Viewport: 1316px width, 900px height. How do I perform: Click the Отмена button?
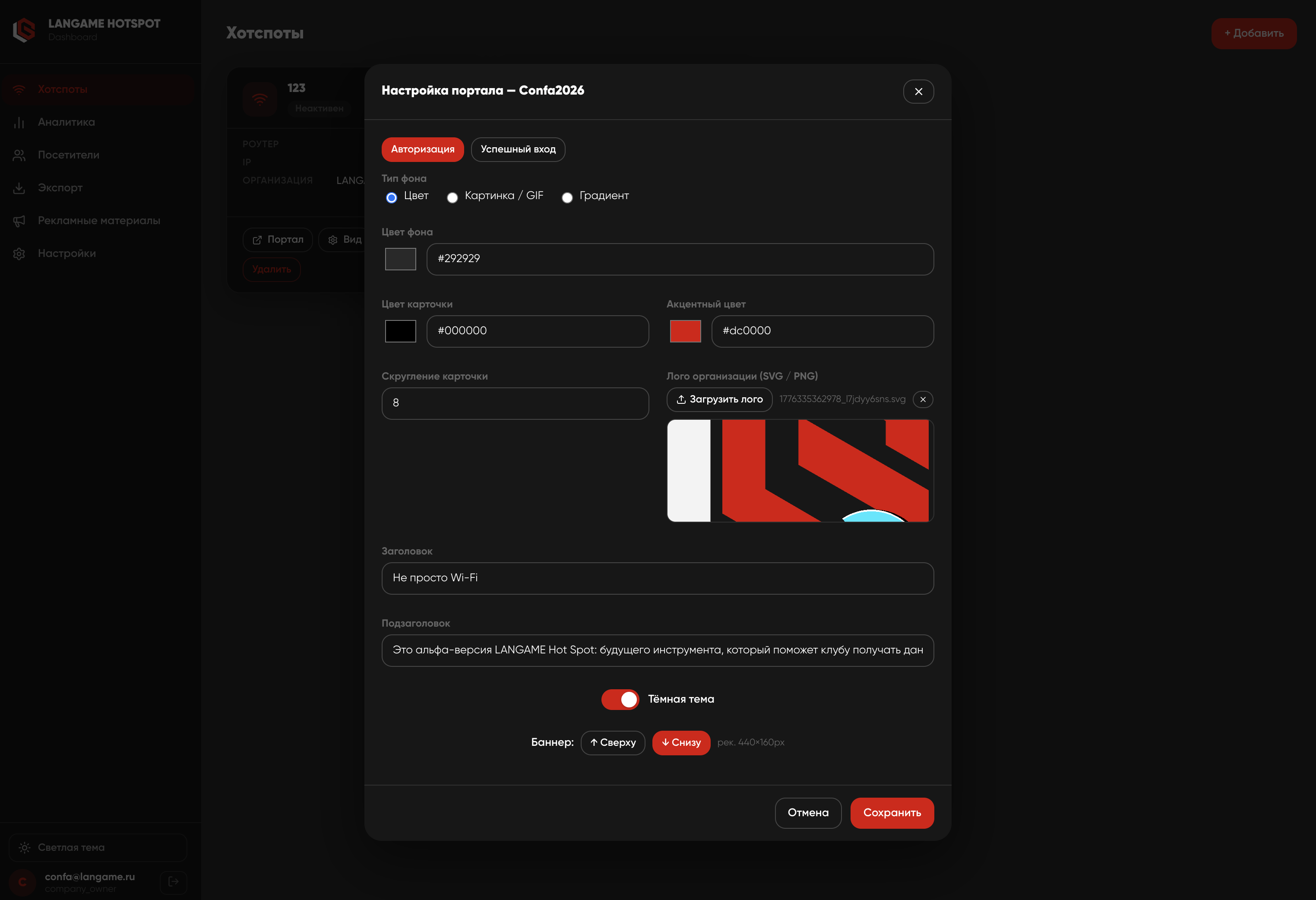[x=807, y=813]
